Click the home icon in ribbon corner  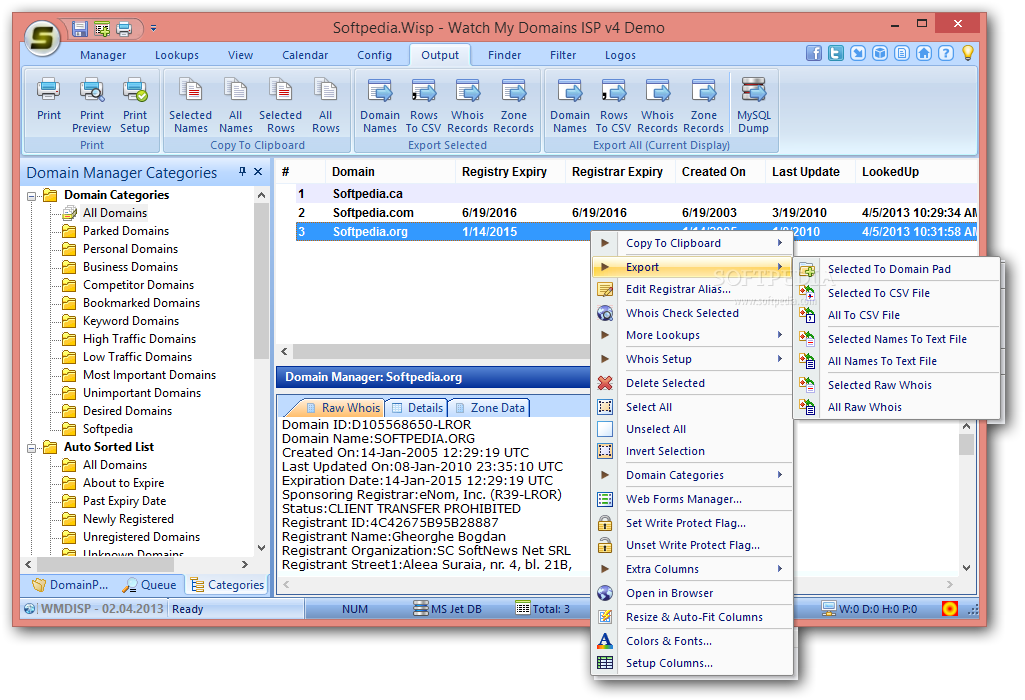click(x=924, y=53)
